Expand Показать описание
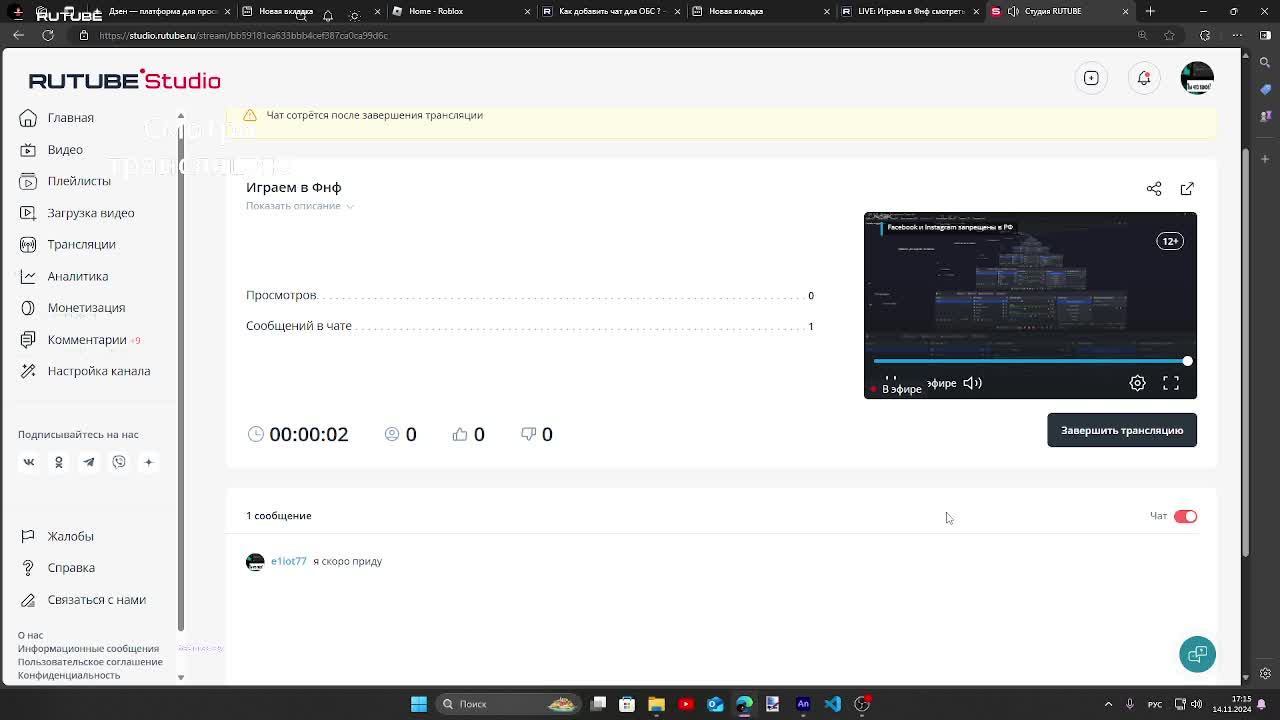 [300, 206]
